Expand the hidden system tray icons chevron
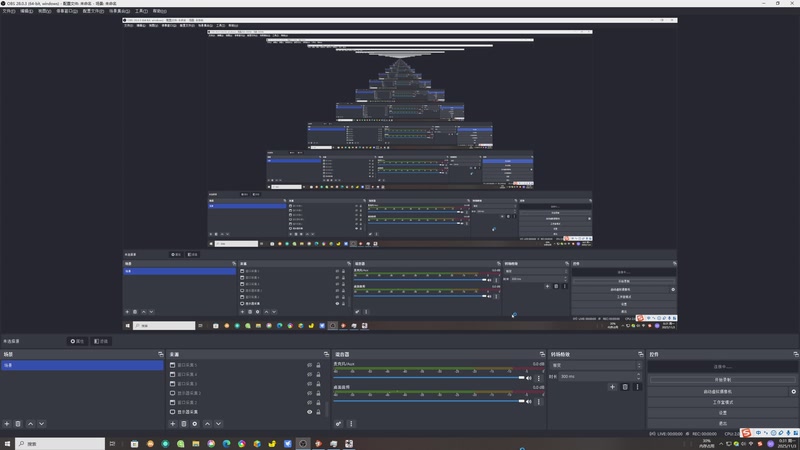 pyautogui.click(x=720, y=444)
